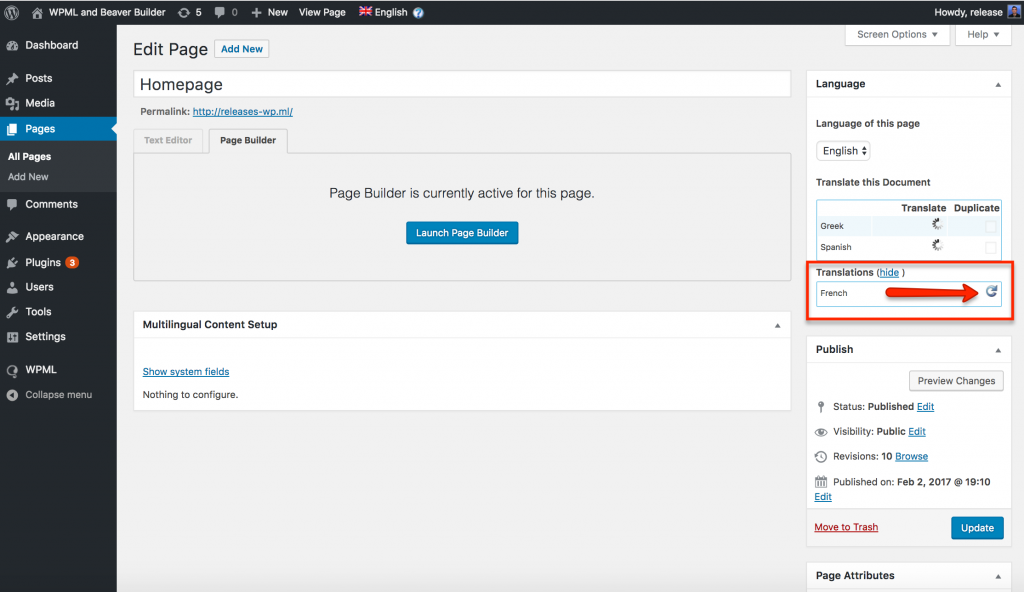Screen dimensions: 1024x592
Task: Click the page title field Homepage
Action: click(462, 84)
